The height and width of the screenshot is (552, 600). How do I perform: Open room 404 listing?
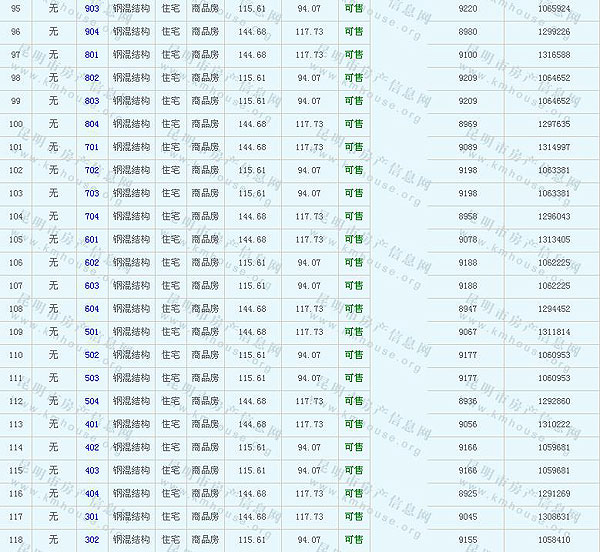pyautogui.click(x=92, y=493)
